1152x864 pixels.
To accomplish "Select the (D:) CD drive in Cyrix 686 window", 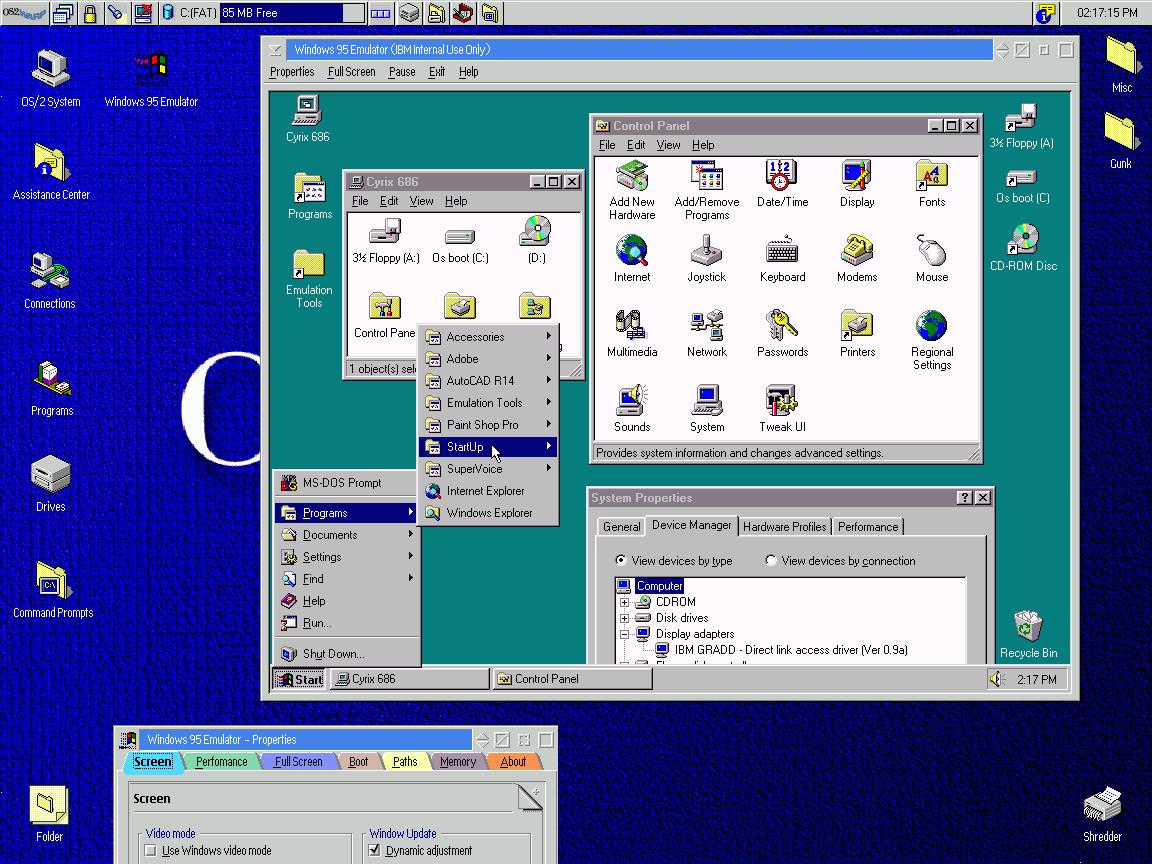I will pos(536,240).
